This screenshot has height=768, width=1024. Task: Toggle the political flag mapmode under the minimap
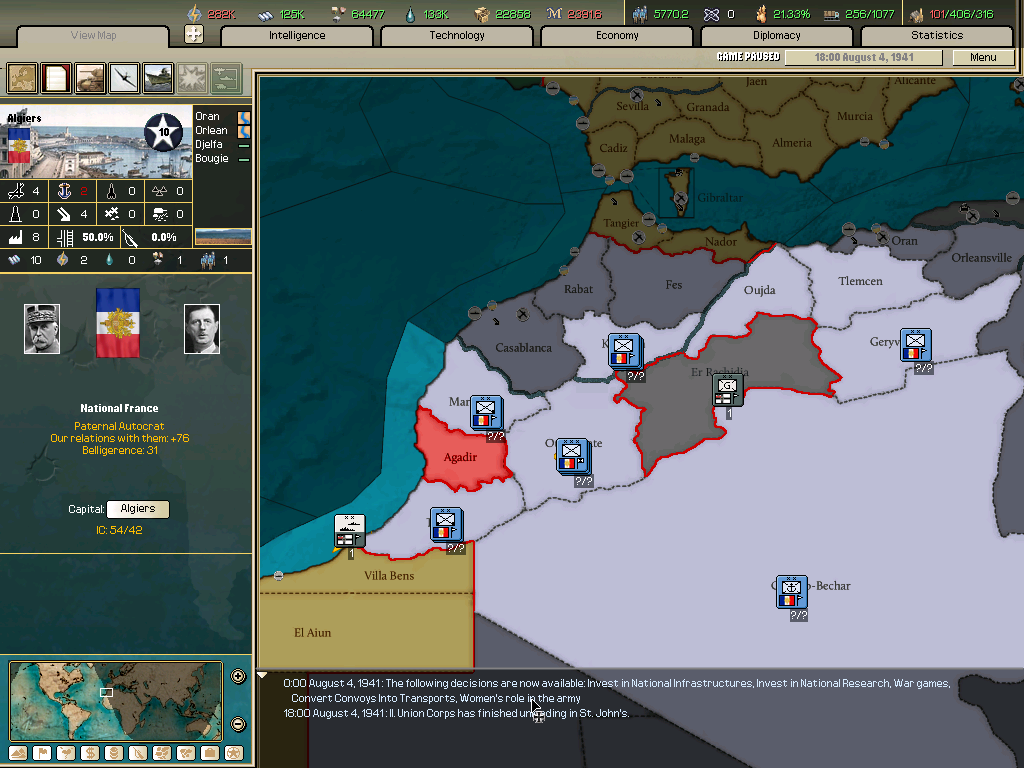pyautogui.click(x=41, y=753)
